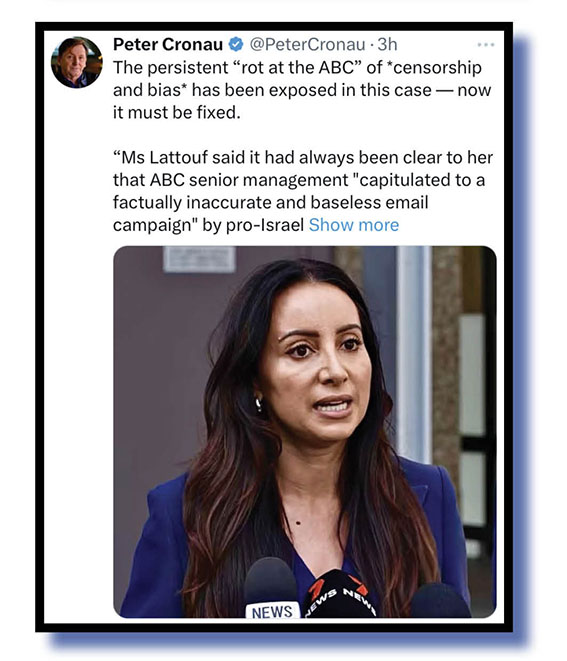The width and height of the screenshot is (567, 661).
Task: Open the three-dot more options menu
Action: pos(486,44)
